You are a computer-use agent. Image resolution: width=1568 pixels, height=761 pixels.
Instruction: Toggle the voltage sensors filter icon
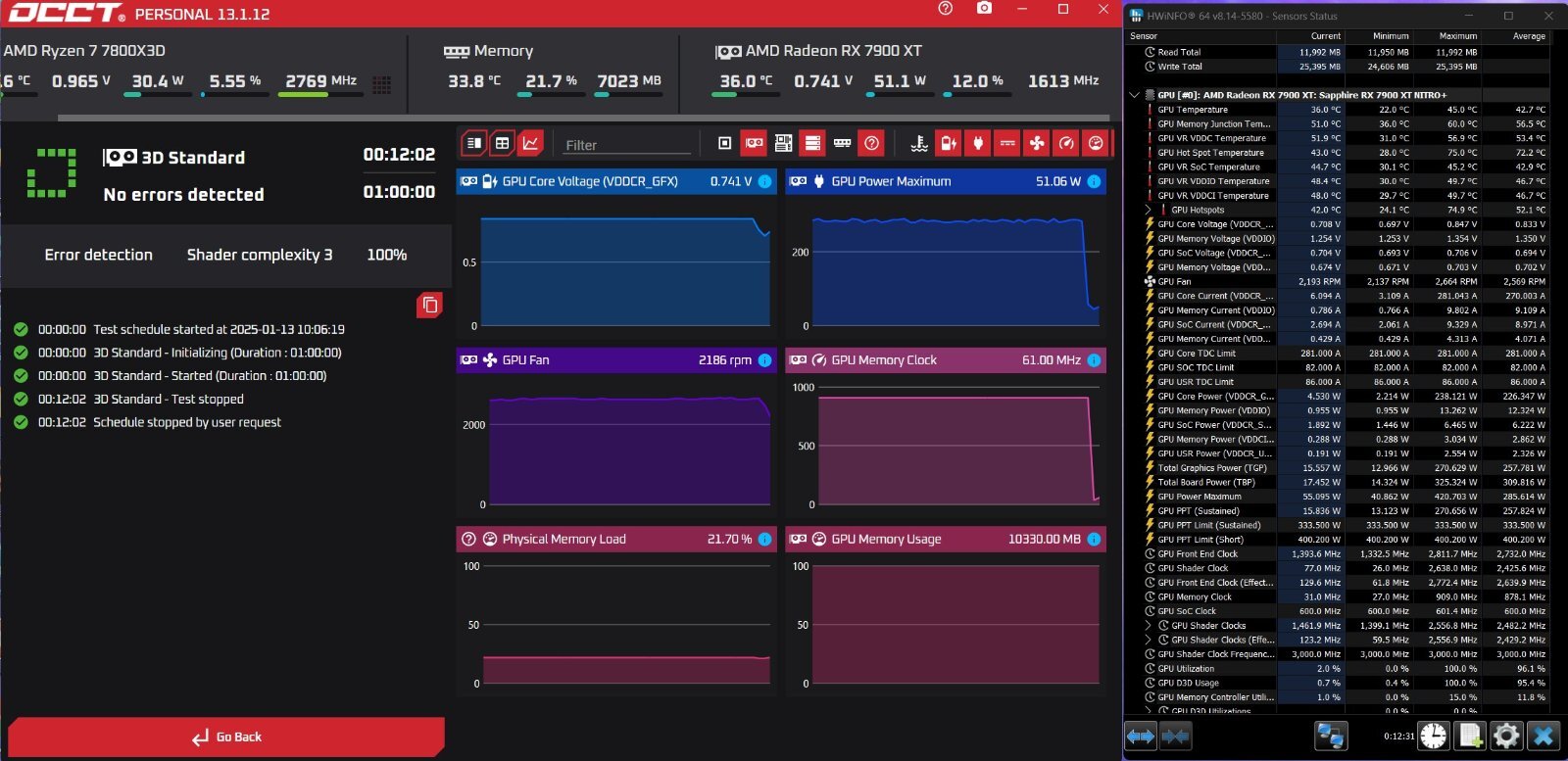pos(949,143)
